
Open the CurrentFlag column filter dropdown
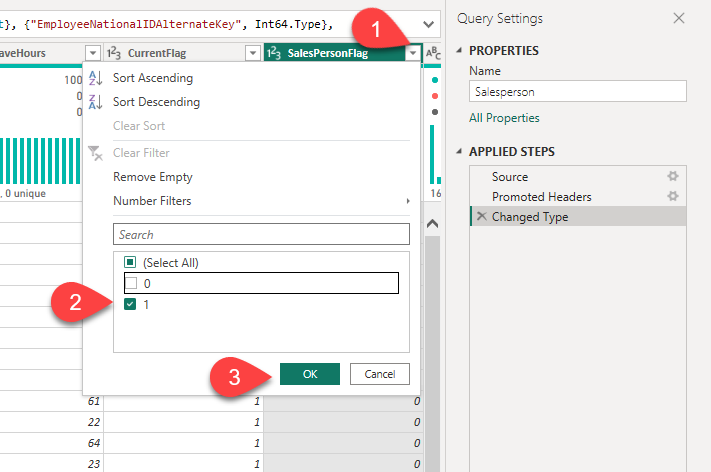[252, 54]
